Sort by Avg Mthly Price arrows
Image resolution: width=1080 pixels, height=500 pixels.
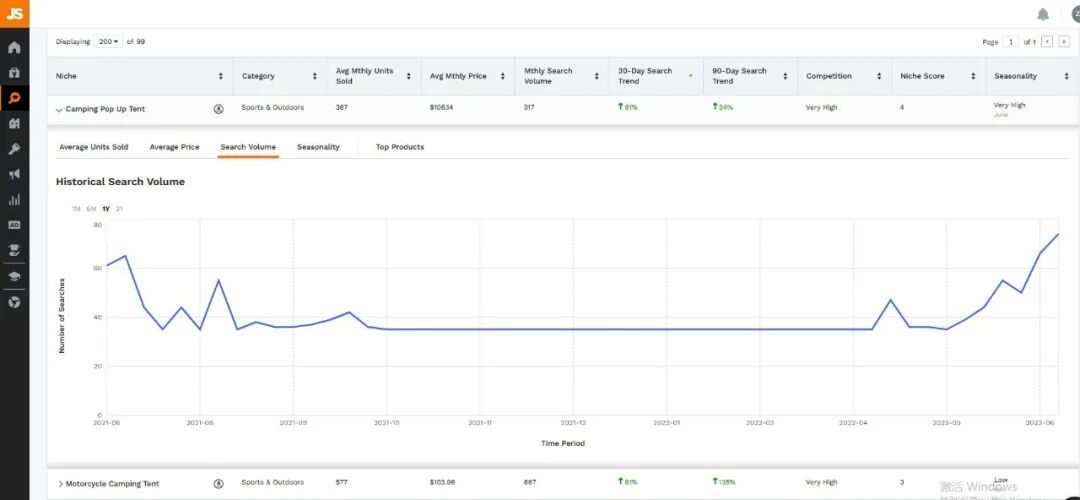pos(503,76)
